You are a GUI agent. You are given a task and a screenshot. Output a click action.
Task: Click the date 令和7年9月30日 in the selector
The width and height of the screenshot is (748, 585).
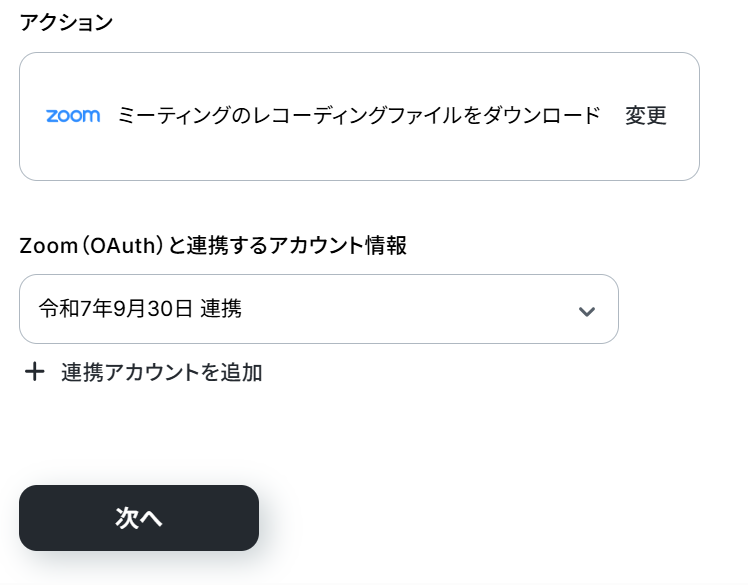(115, 308)
